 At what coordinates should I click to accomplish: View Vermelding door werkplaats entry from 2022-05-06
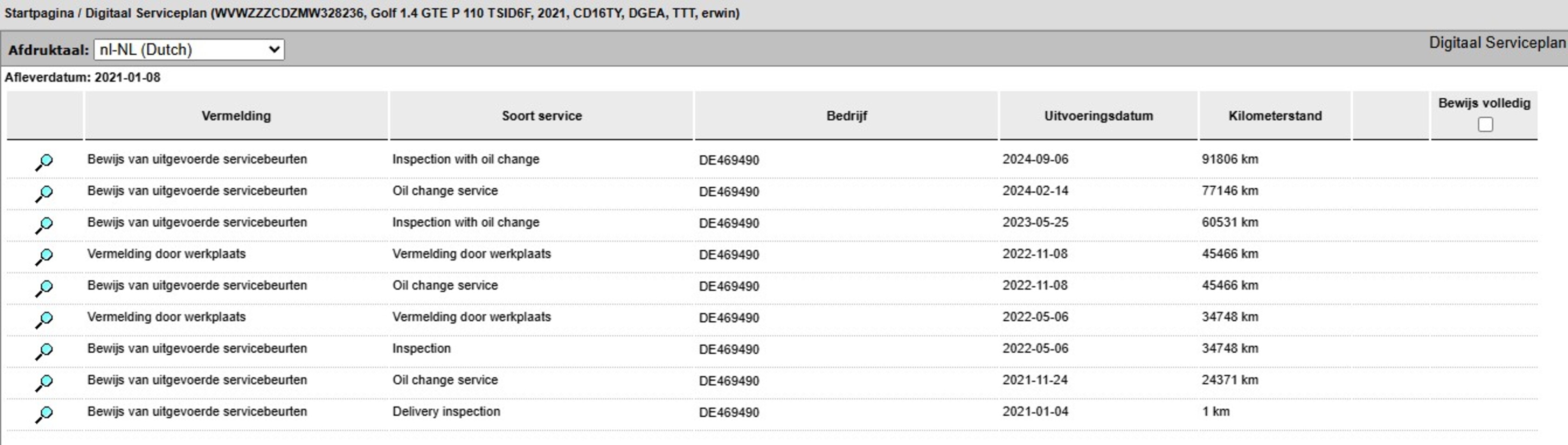pyautogui.click(x=44, y=319)
